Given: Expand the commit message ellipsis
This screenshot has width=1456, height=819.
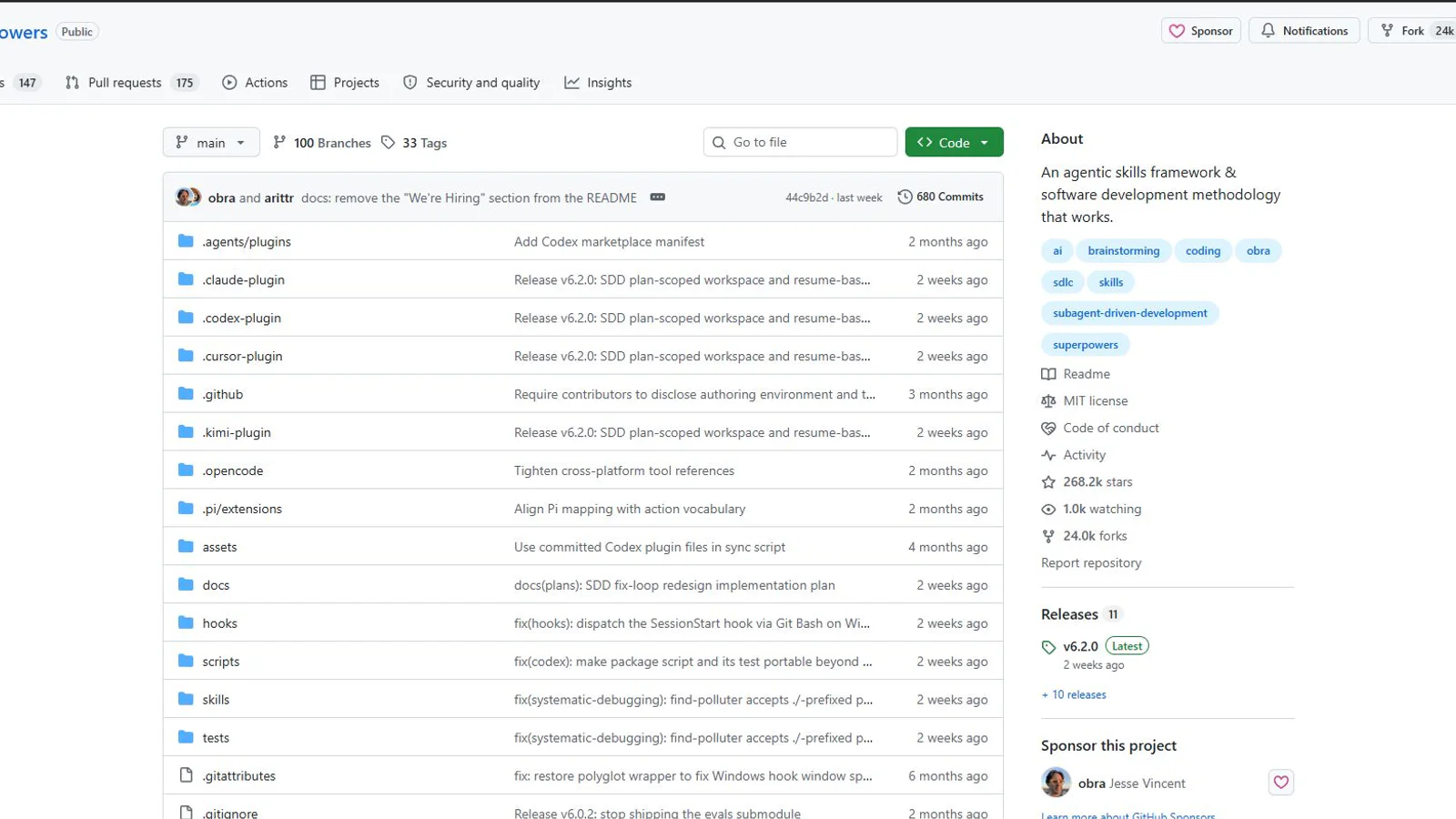Looking at the screenshot, I should (658, 197).
